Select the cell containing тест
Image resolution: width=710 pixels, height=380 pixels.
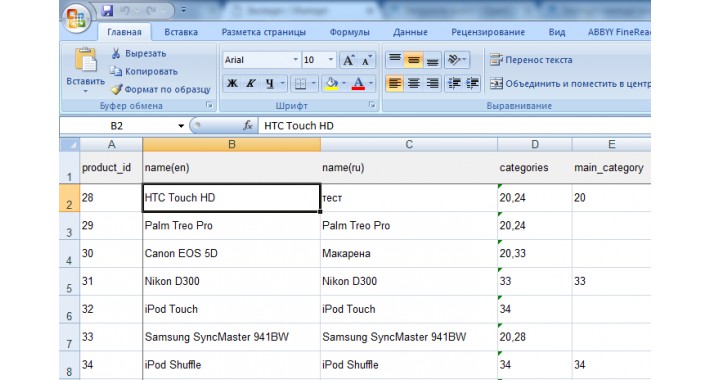pyautogui.click(x=409, y=197)
